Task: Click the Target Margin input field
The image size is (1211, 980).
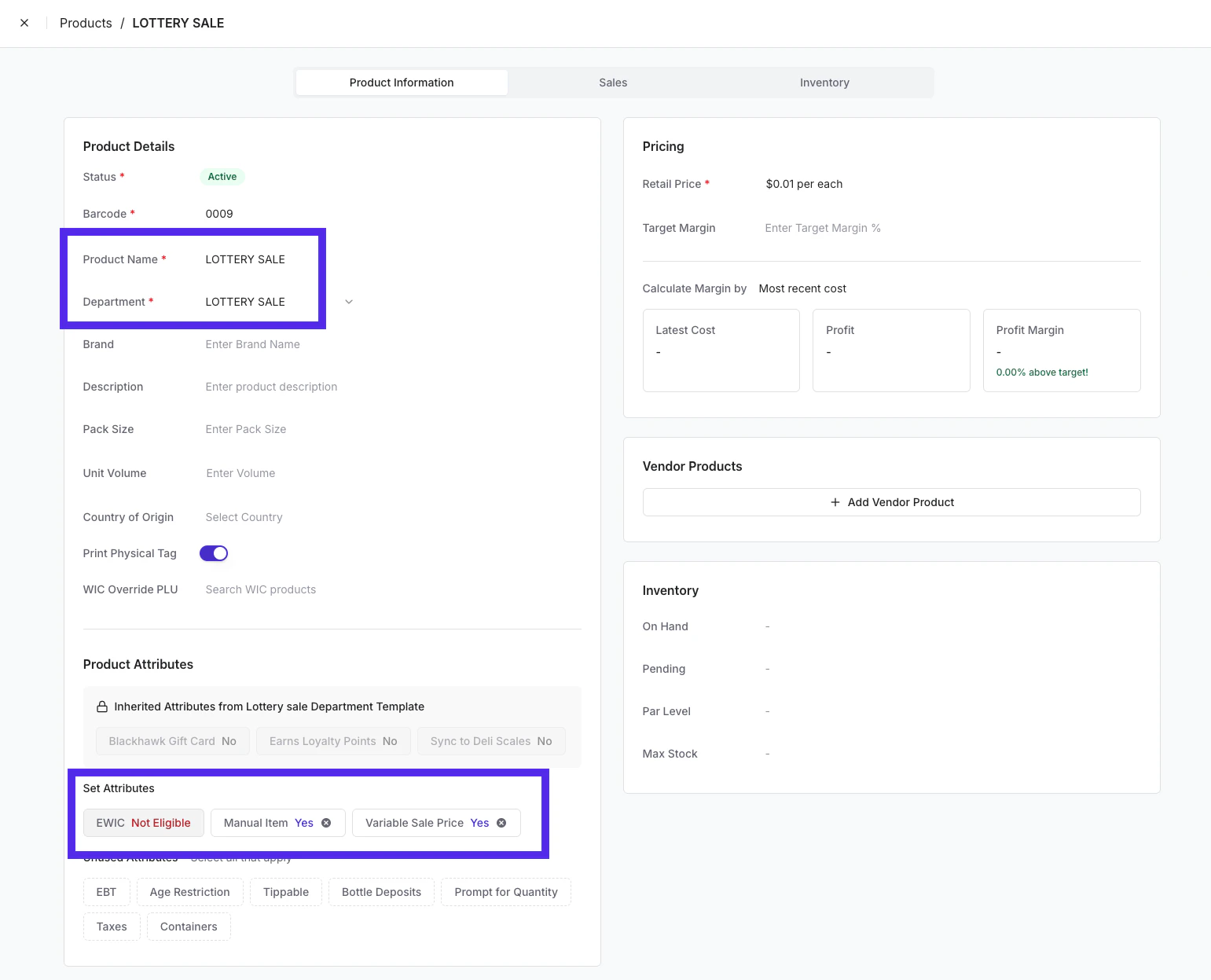Action: point(823,228)
